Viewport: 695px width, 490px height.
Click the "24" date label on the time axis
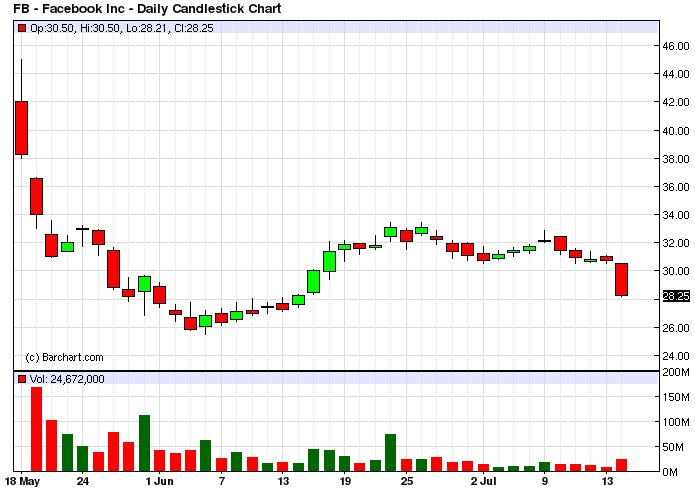[x=82, y=482]
